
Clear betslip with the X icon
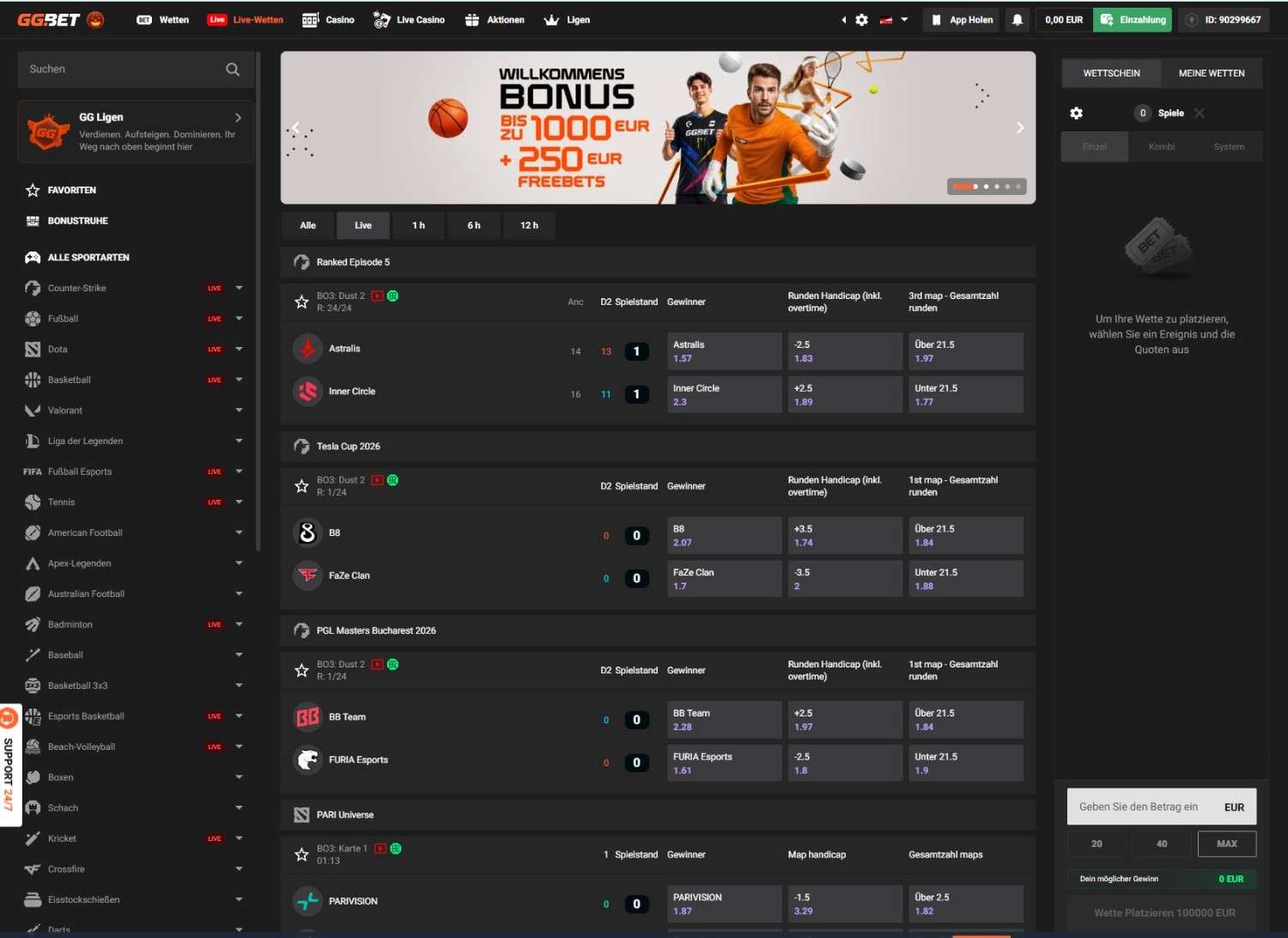pos(1200,113)
